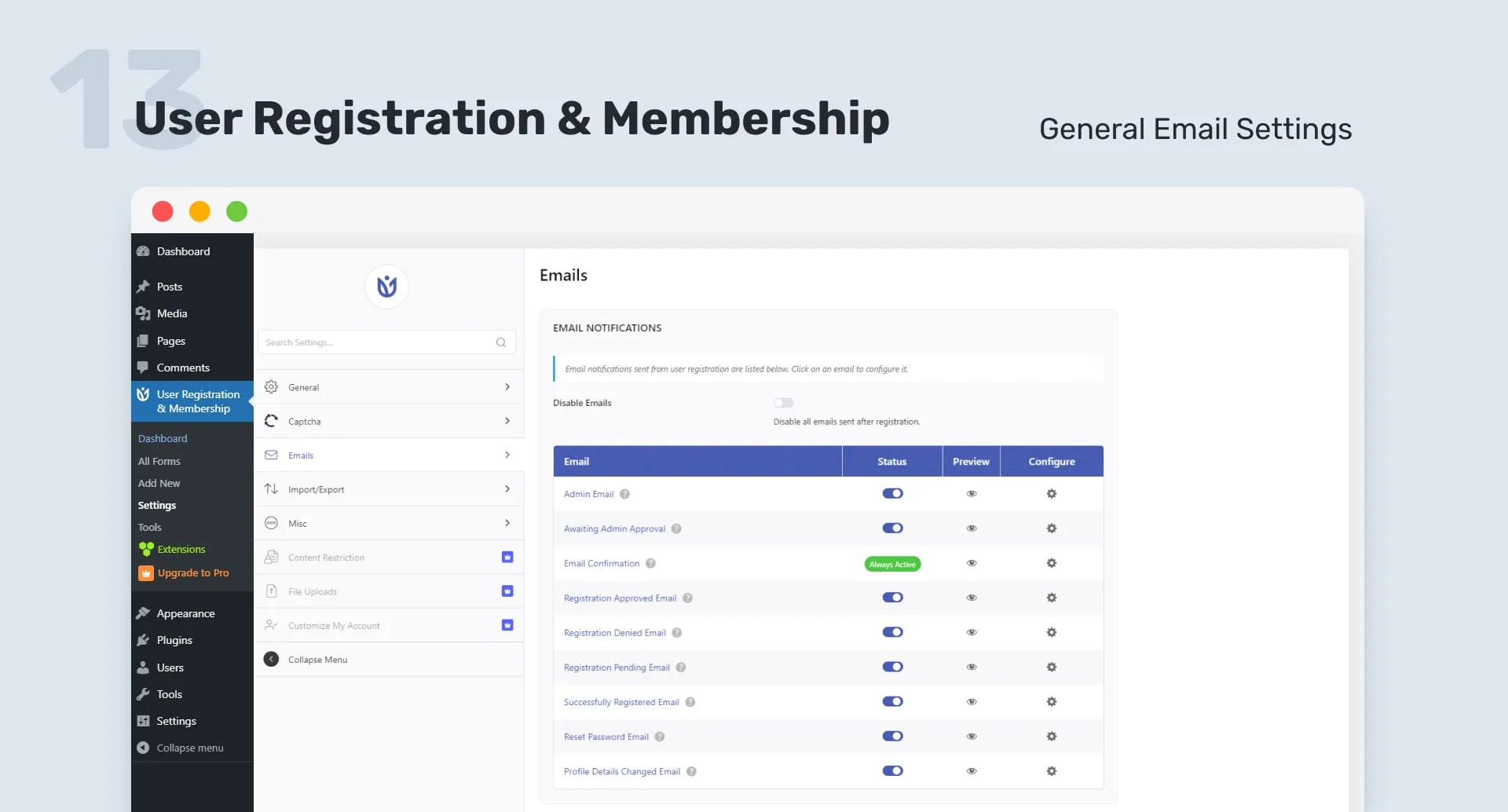The image size is (1508, 812).
Task: Toggle Reset Password Email status
Action: 892,736
